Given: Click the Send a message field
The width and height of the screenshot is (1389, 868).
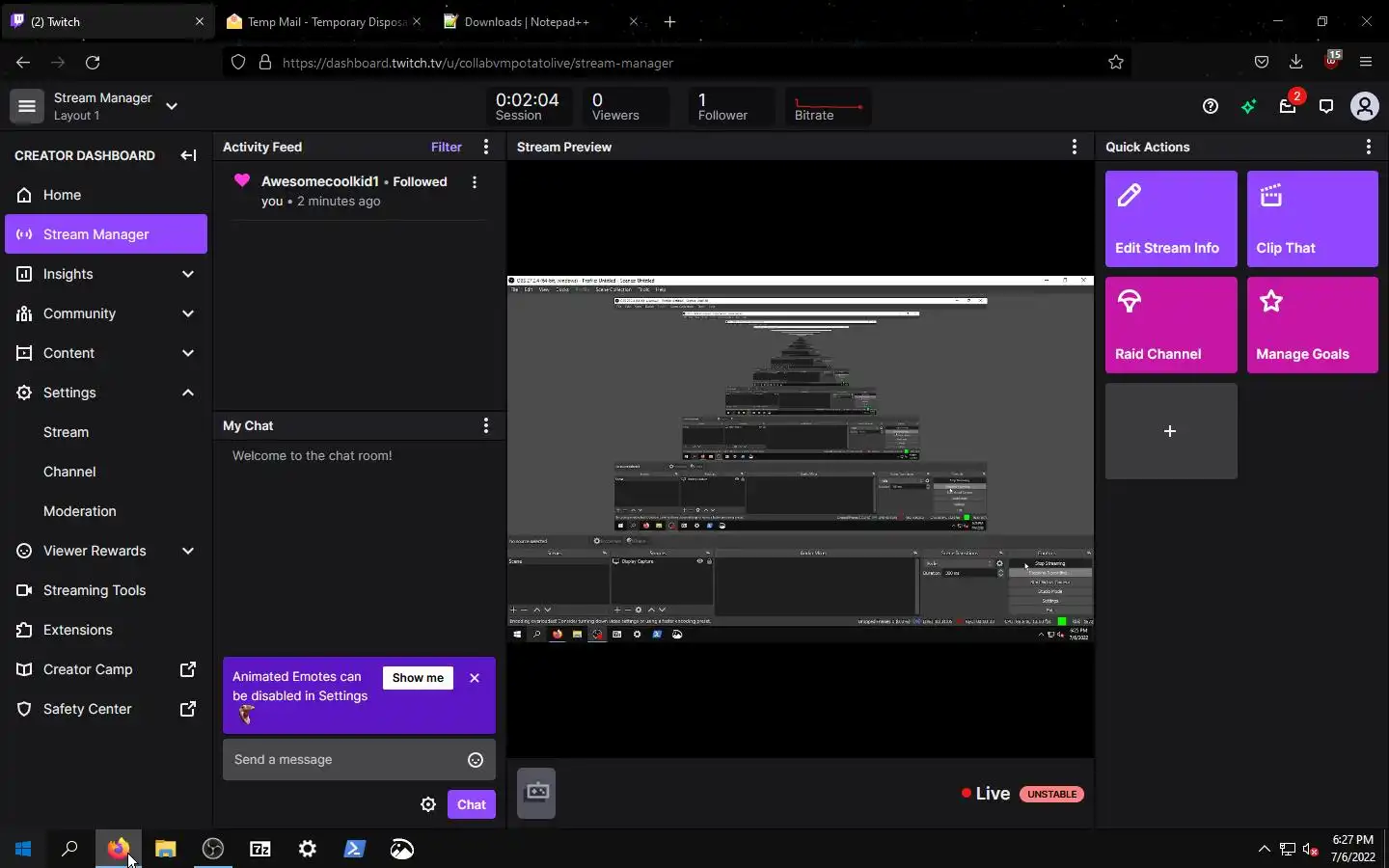Looking at the screenshot, I should tap(359, 760).
